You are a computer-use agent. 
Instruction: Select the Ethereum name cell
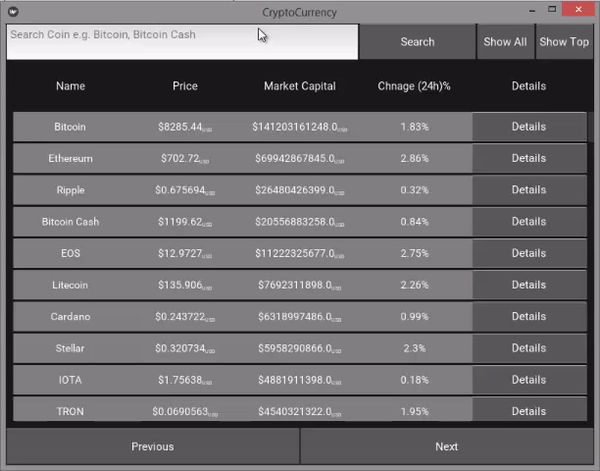pos(70,158)
